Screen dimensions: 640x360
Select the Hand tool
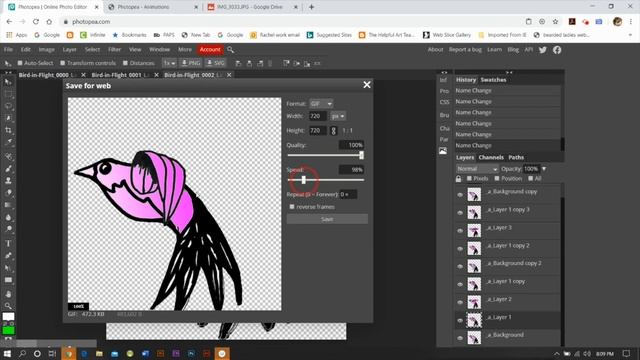coord(8,294)
